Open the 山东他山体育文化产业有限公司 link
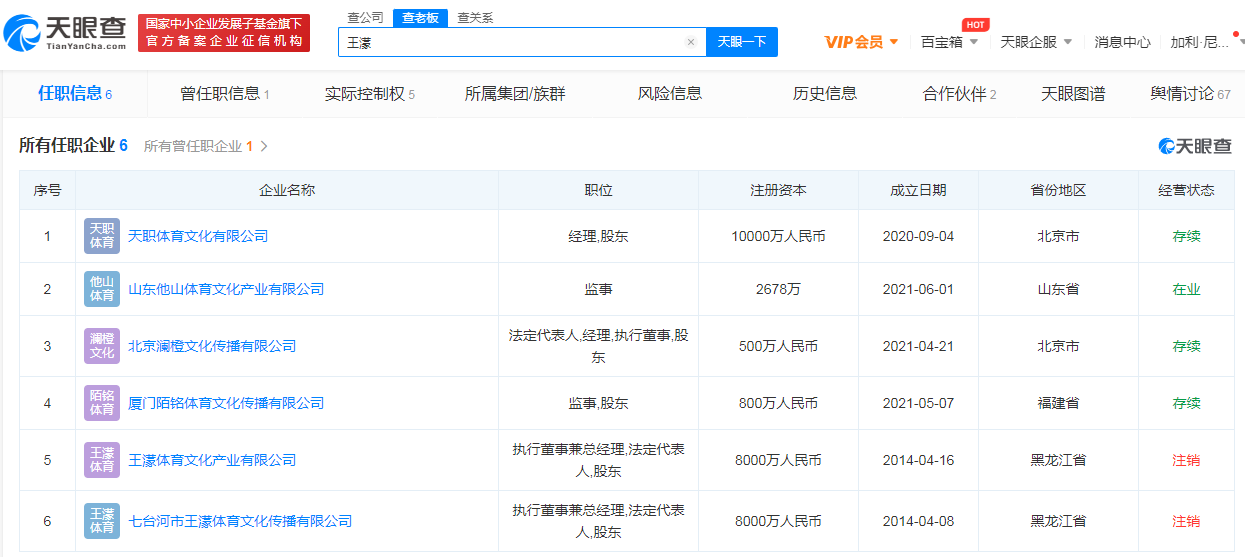1245x557 pixels. [226, 289]
